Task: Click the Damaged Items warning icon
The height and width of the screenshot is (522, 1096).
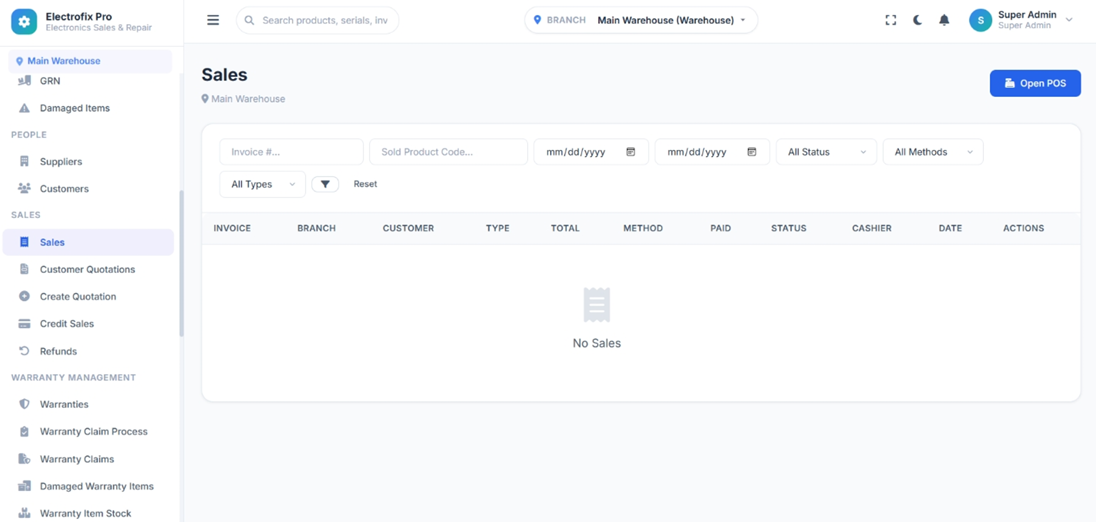Action: click(24, 108)
